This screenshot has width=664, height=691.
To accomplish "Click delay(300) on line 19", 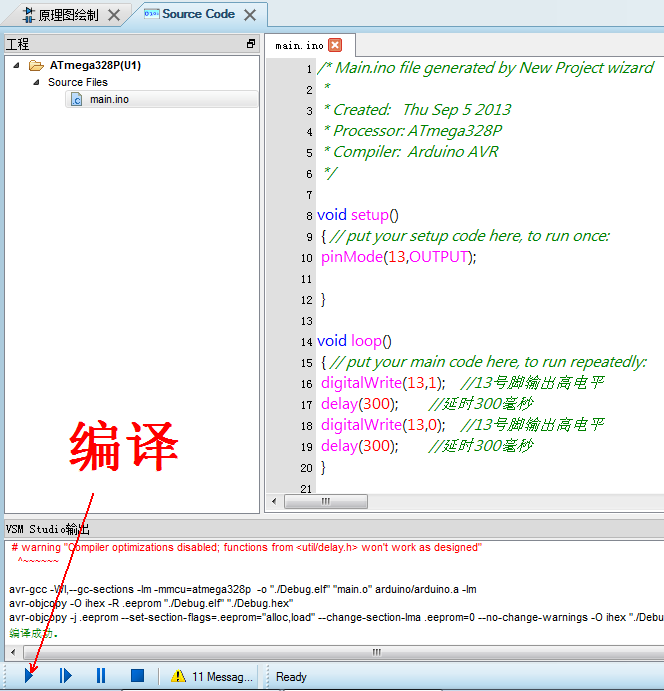I will pos(360,446).
